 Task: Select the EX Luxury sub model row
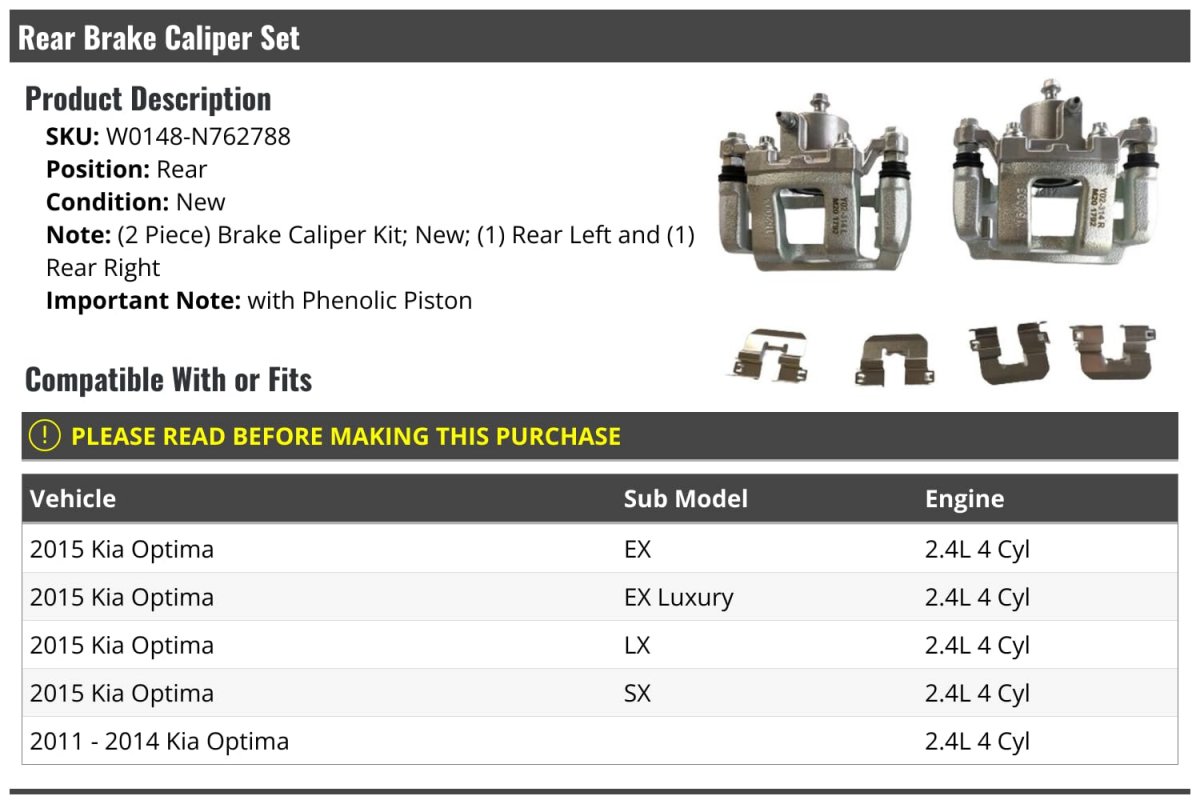pyautogui.click(x=600, y=597)
